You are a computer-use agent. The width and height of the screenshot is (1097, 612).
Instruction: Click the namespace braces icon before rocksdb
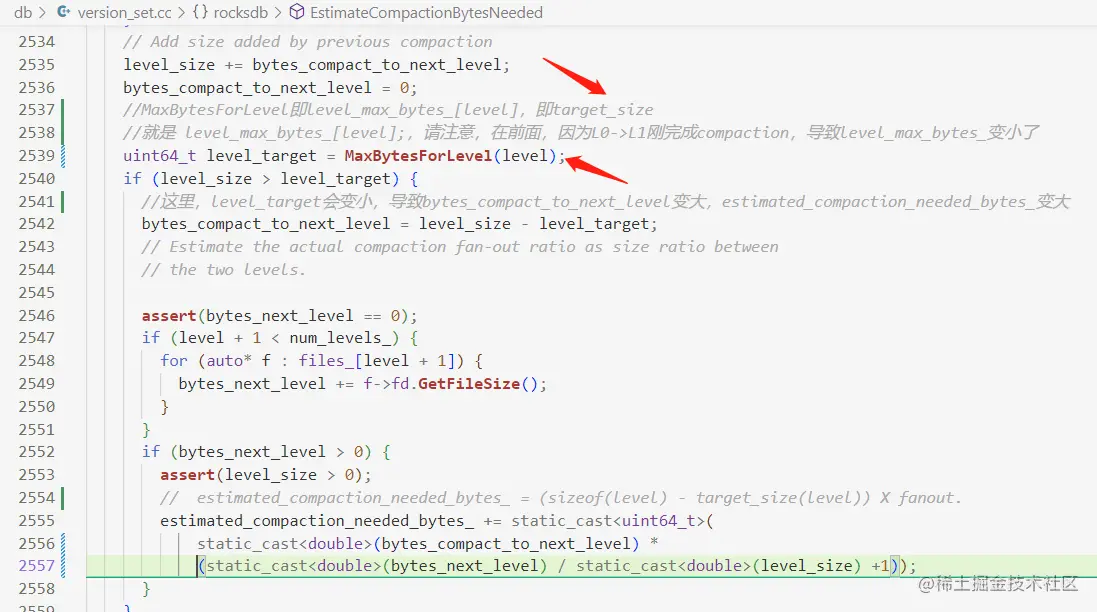(x=200, y=12)
